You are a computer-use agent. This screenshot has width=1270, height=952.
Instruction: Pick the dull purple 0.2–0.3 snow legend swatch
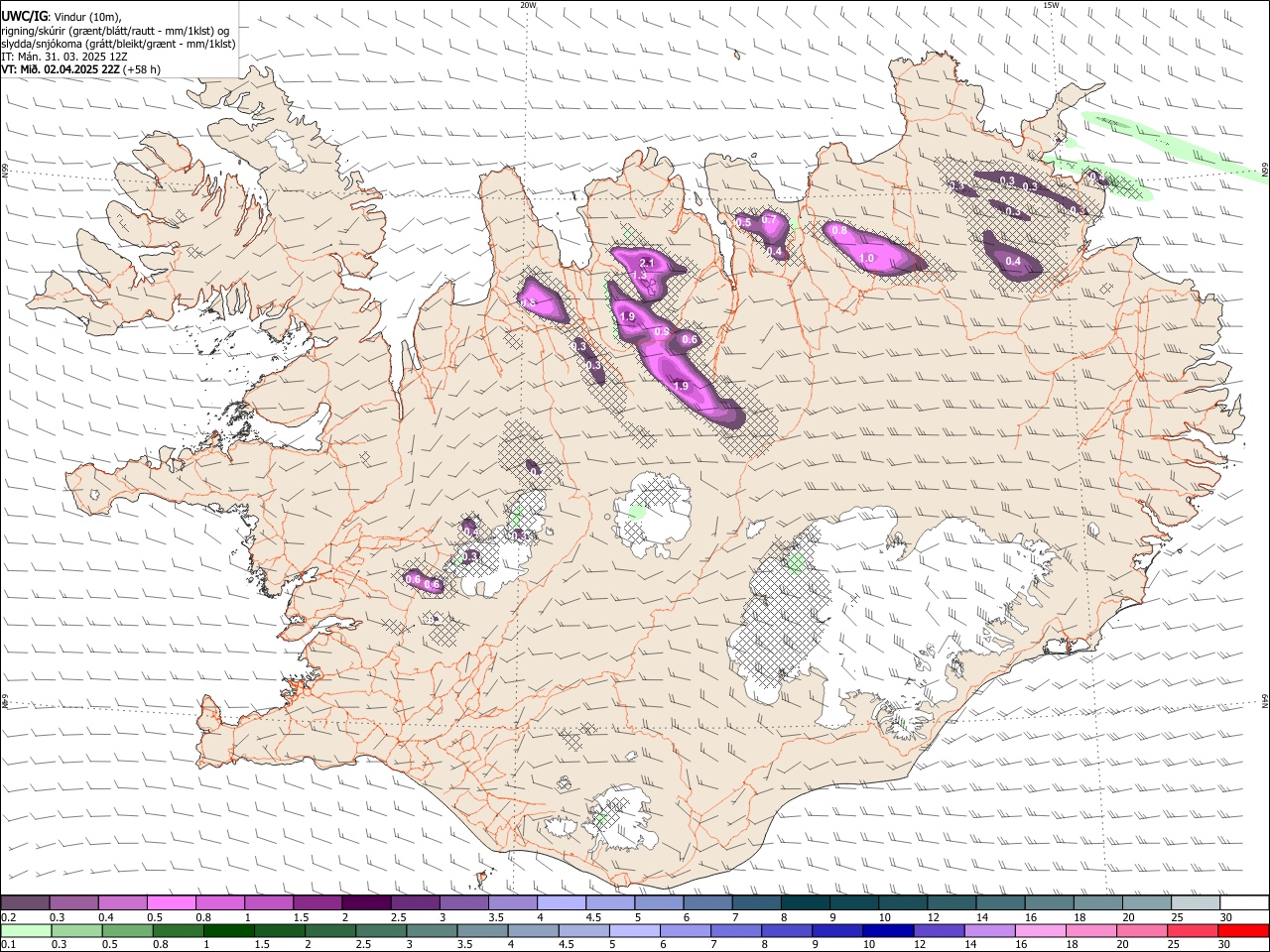pyautogui.click(x=25, y=902)
